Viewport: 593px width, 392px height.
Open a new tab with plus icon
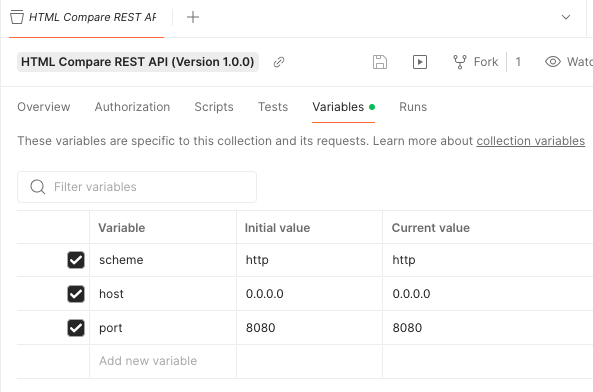[193, 17]
